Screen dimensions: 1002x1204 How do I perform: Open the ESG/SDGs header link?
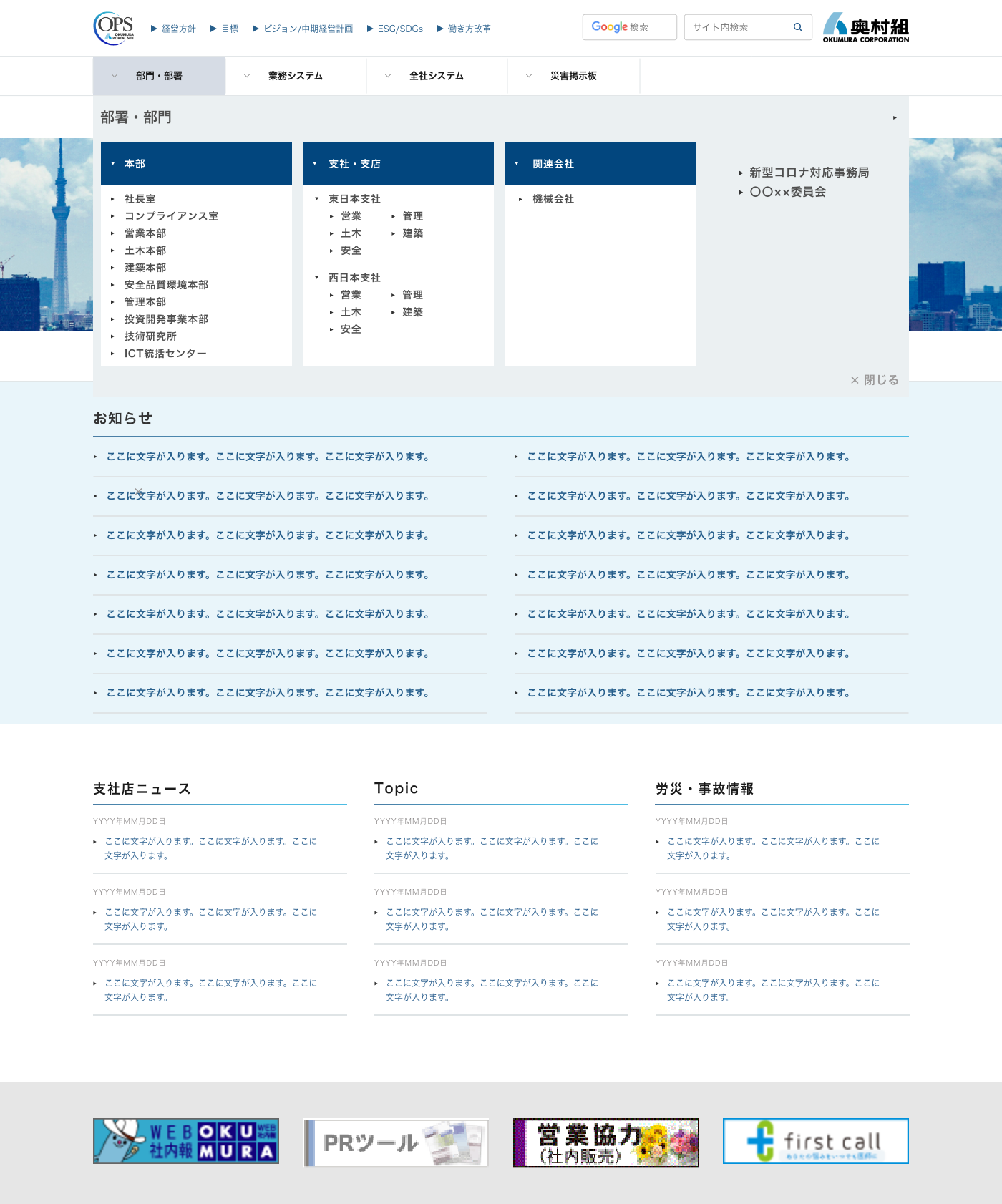399,29
